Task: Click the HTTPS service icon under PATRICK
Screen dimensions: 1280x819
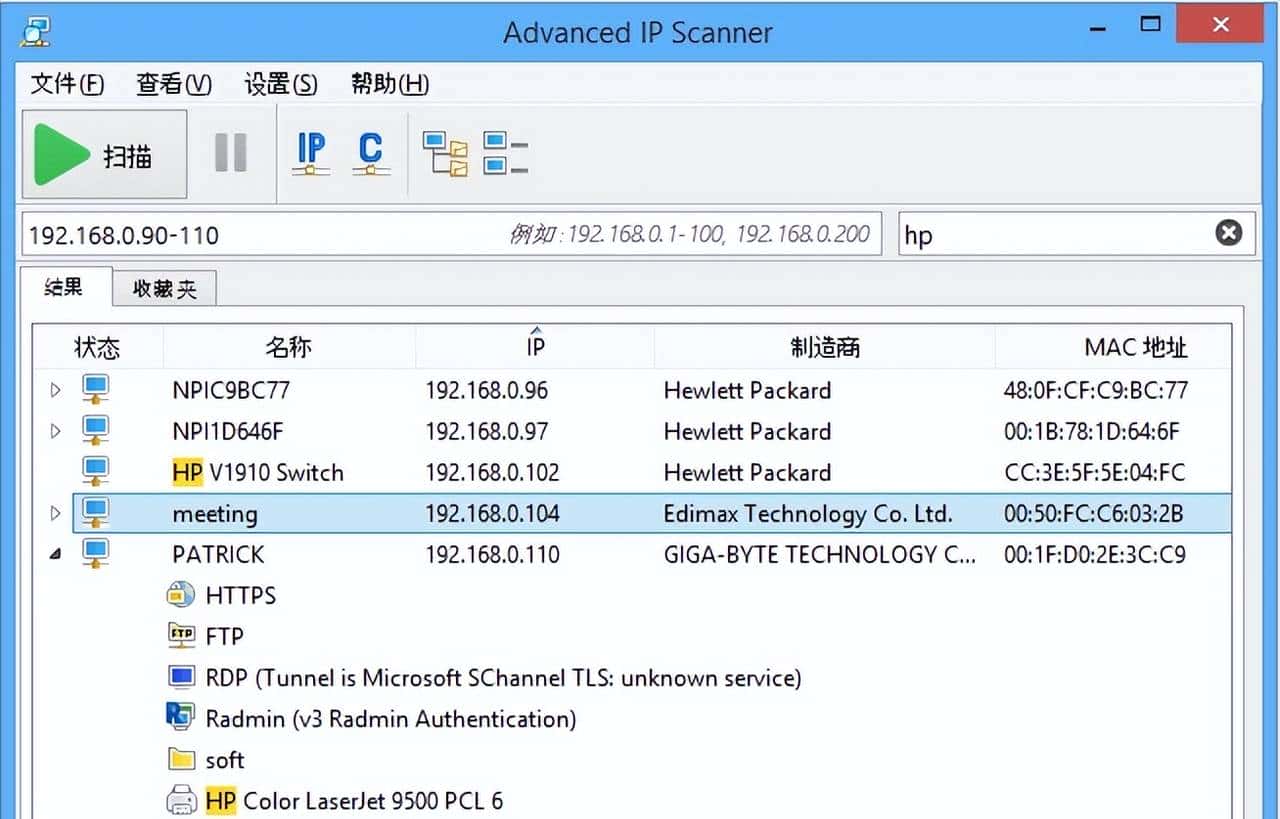Action: 180,595
